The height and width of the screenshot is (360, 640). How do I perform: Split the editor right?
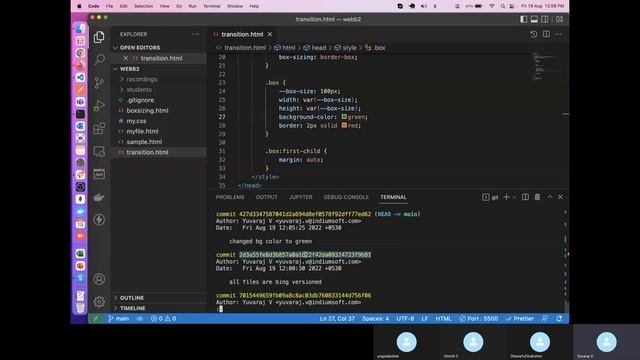(546, 34)
